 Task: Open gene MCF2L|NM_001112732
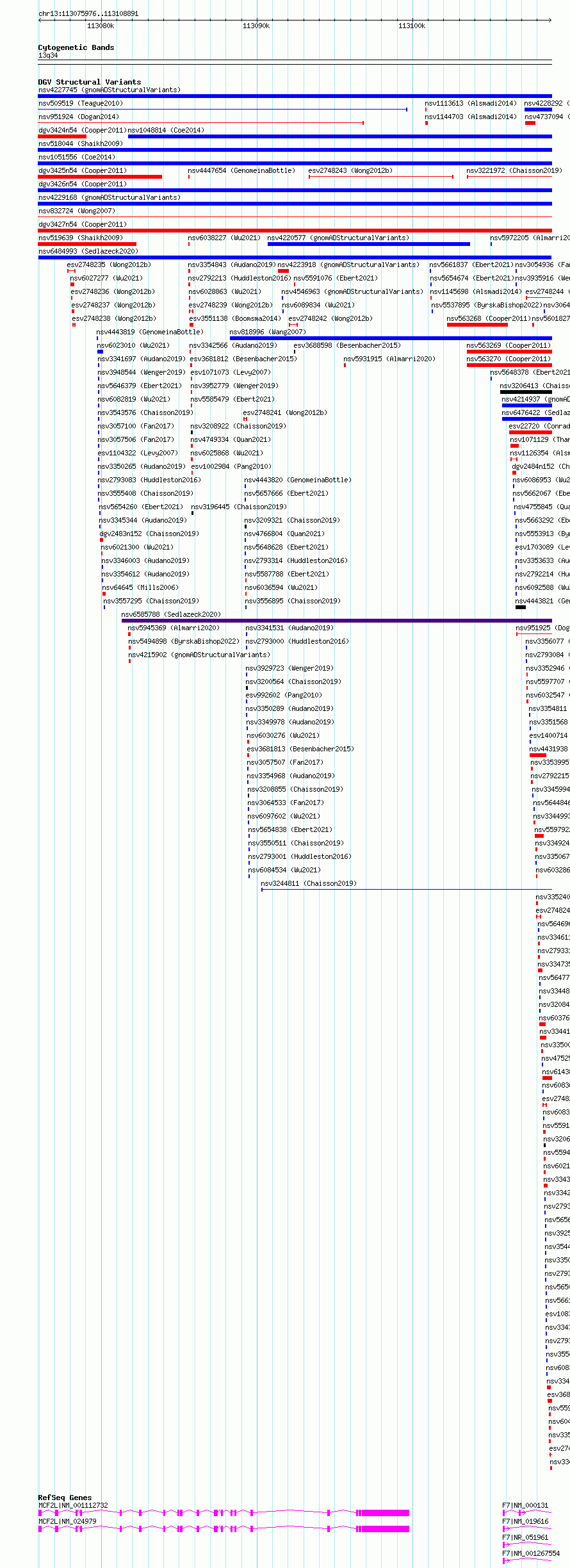coord(73,1505)
